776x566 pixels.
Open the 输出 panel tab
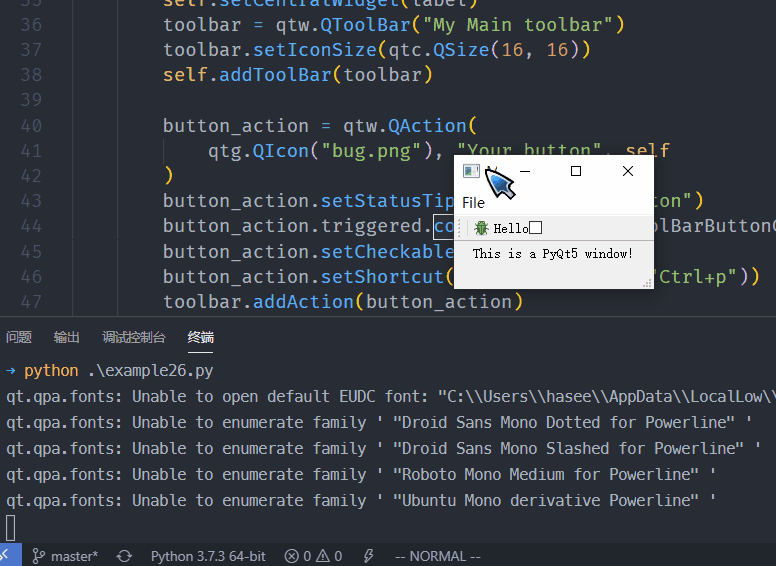[67, 338]
